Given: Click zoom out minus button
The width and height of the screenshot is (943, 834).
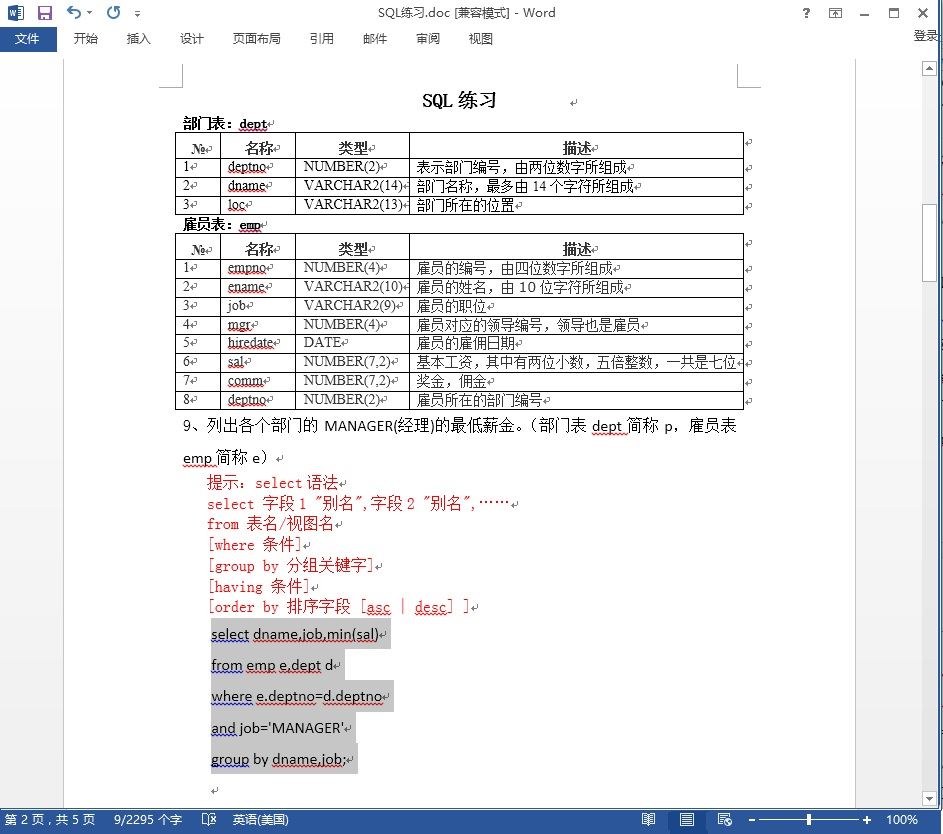Looking at the screenshot, I should [x=752, y=820].
